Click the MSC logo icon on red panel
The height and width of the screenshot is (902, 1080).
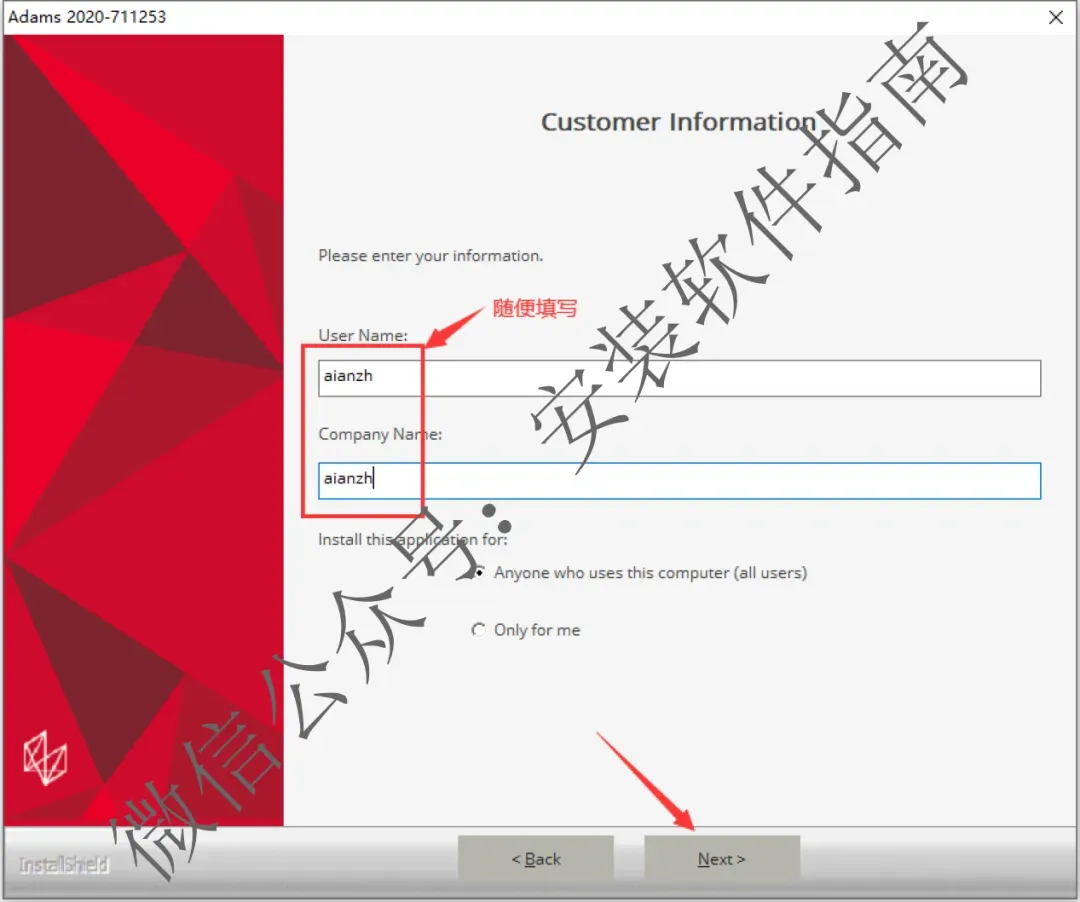coord(45,759)
